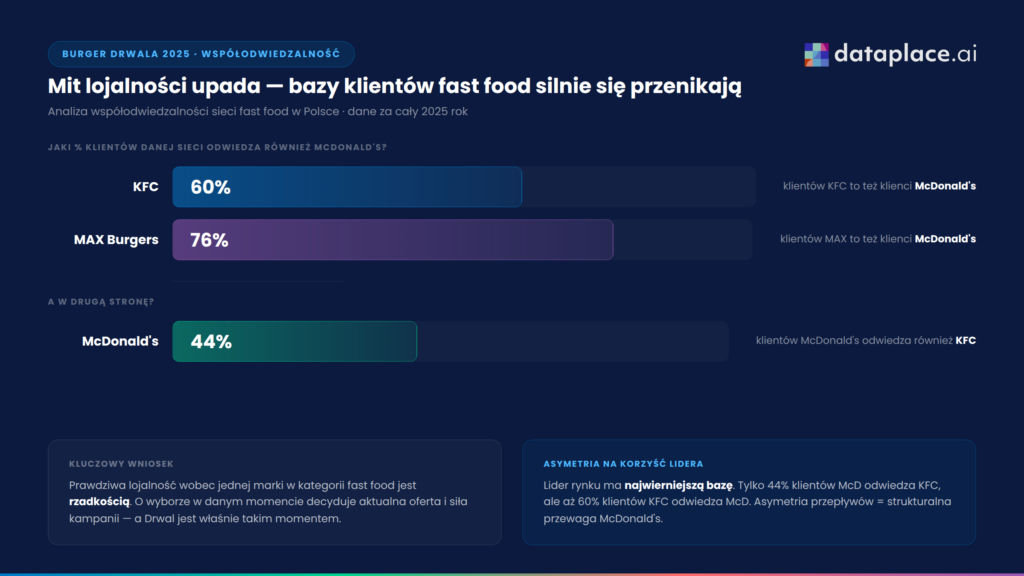The width and height of the screenshot is (1024, 576).
Task: Select the Burger Drwala 2025 badge
Action: [x=201, y=54]
